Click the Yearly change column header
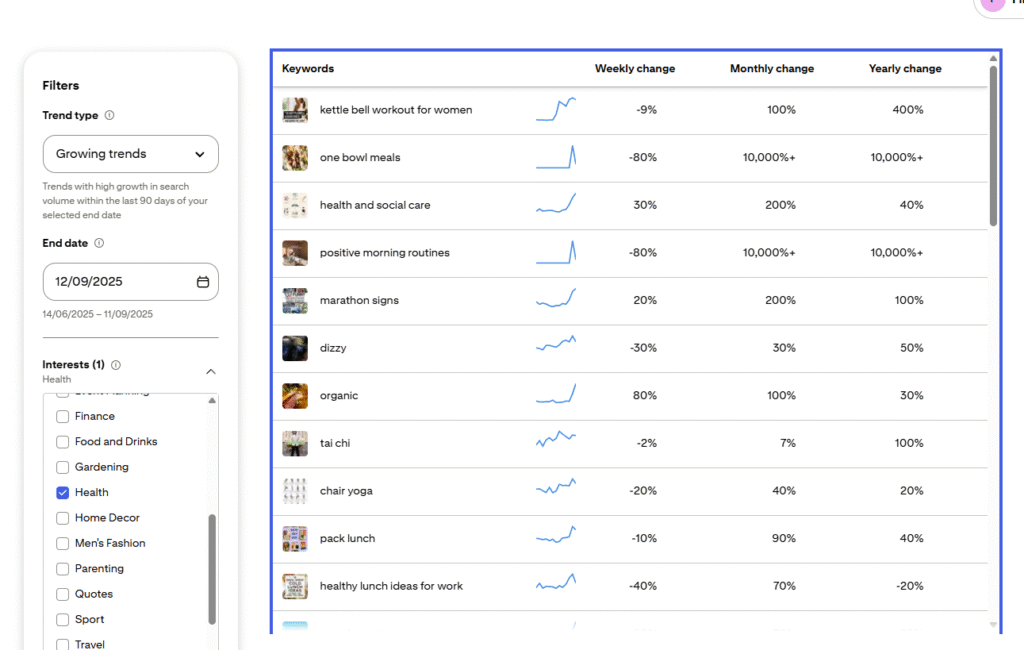This screenshot has height=650, width=1024. pos(904,69)
